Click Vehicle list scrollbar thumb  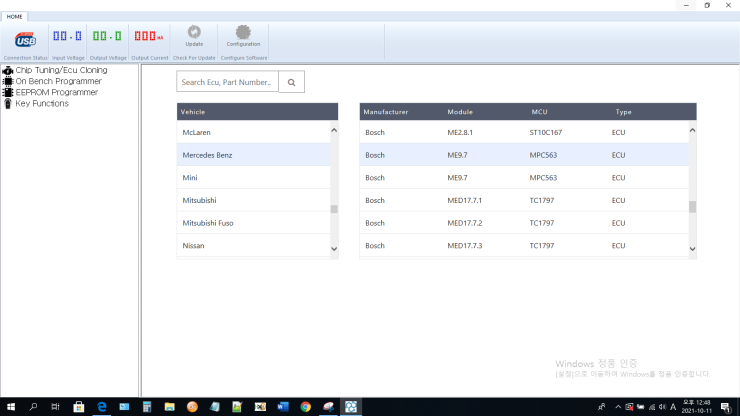(x=334, y=209)
